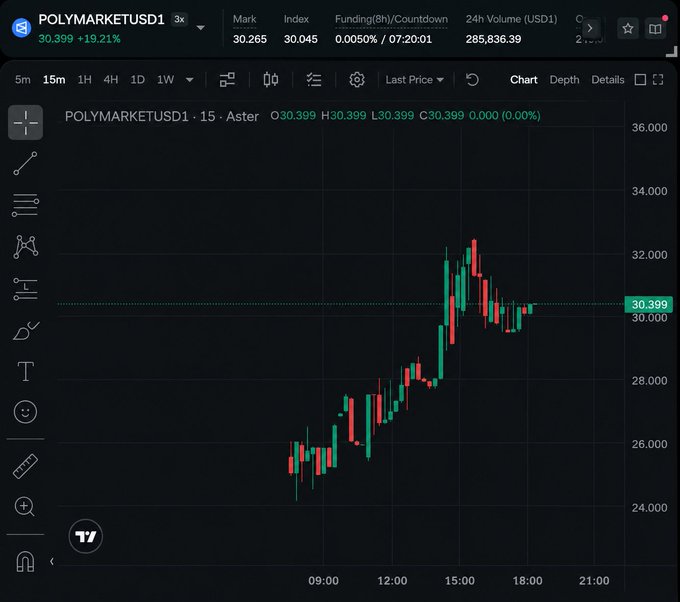The height and width of the screenshot is (602, 680).
Task: Open the trading guide book icon
Action: coord(655,29)
